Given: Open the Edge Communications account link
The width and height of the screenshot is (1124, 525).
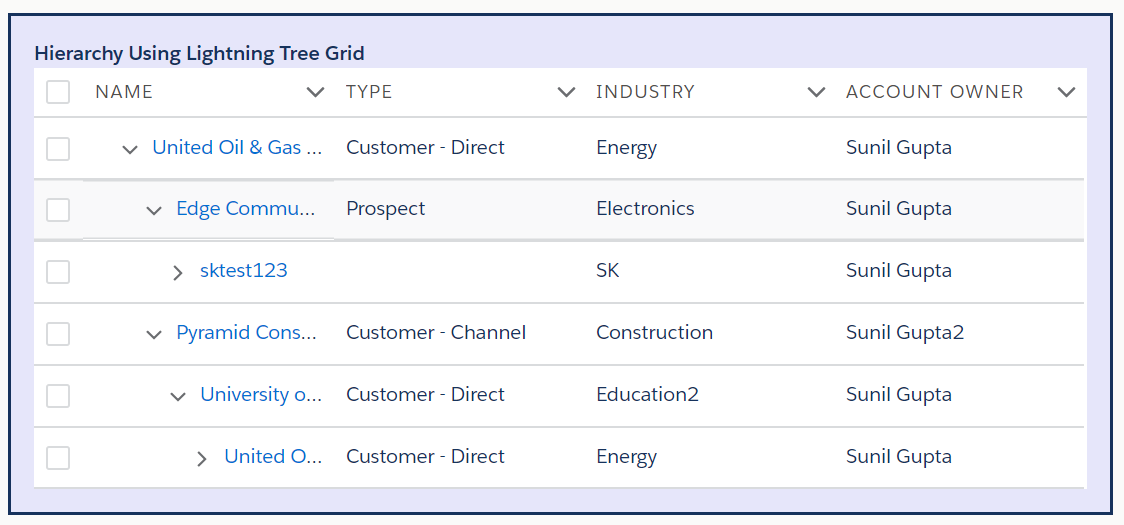Looking at the screenshot, I should pos(246,209).
